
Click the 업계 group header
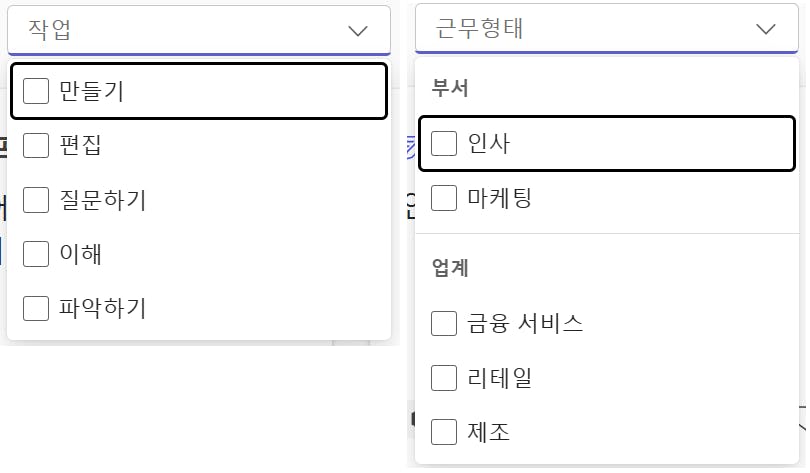pos(450,268)
